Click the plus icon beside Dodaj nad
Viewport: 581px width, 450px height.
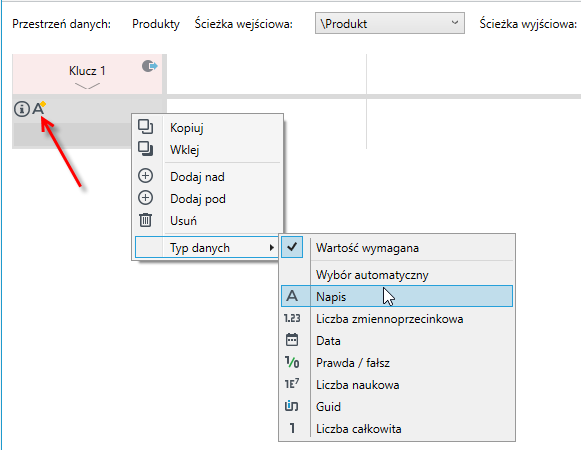146,176
